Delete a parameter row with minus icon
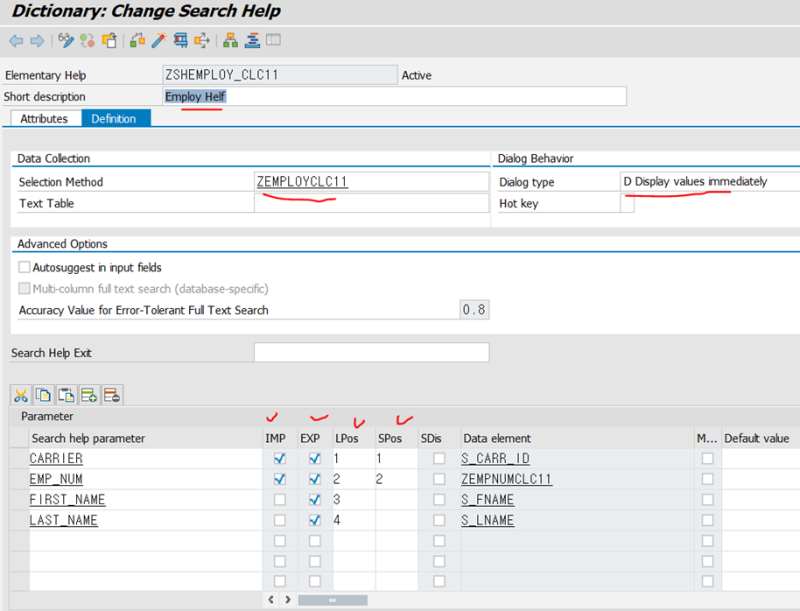800x611 pixels. (110, 394)
